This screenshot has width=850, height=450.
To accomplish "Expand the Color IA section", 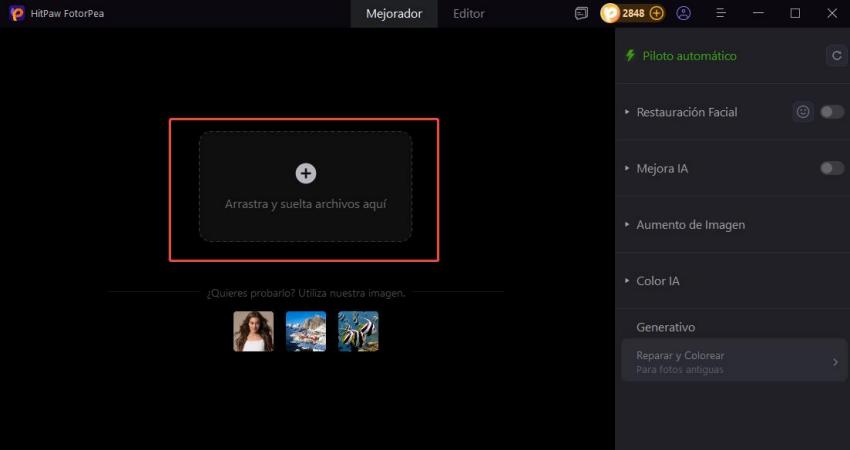I will 657,281.
